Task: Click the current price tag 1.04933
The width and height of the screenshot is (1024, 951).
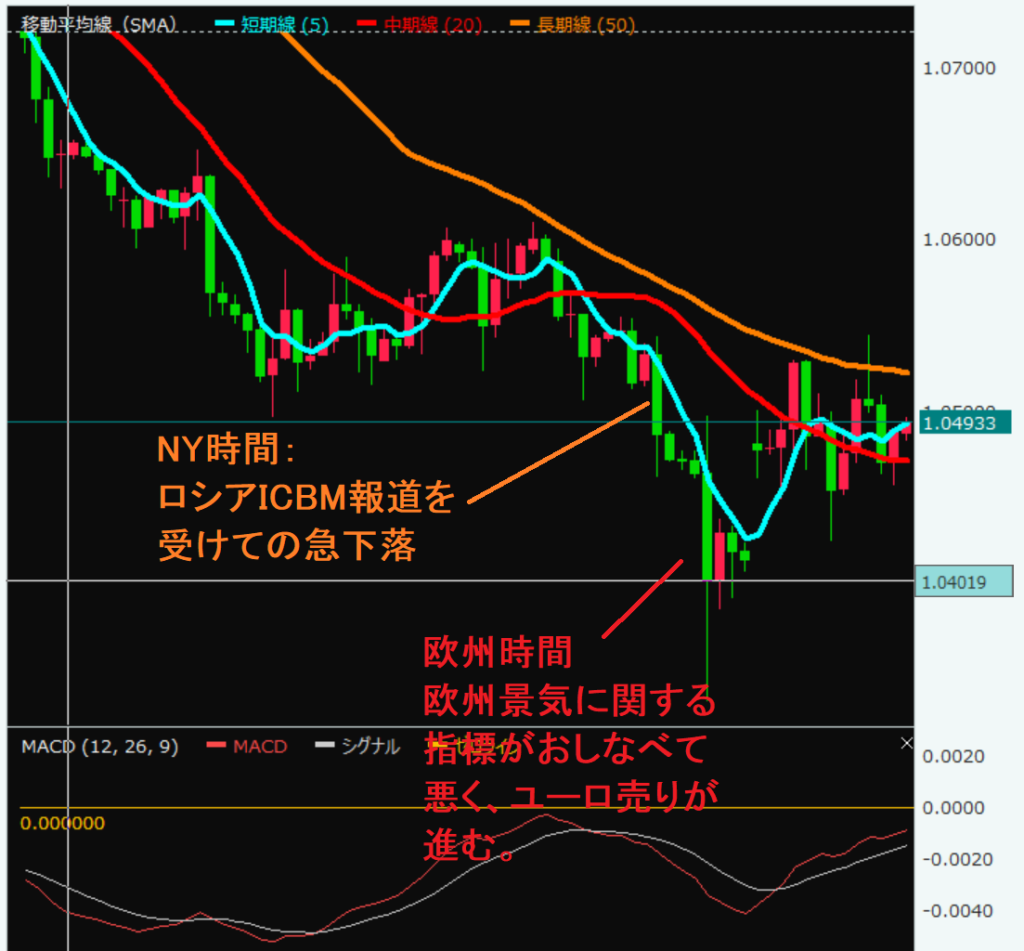Action: 962,423
